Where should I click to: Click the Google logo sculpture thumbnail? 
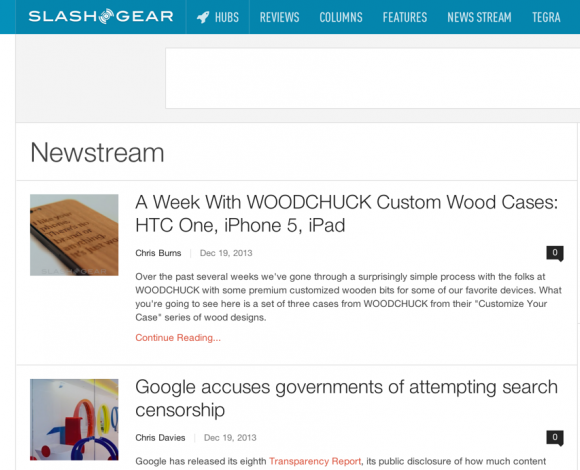pos(74,419)
